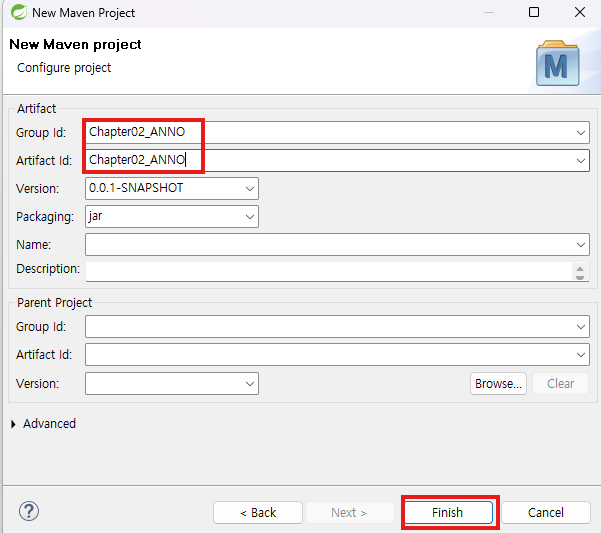The image size is (601, 533).
Task: Open the Parent Project Version dropdown
Action: [250, 384]
